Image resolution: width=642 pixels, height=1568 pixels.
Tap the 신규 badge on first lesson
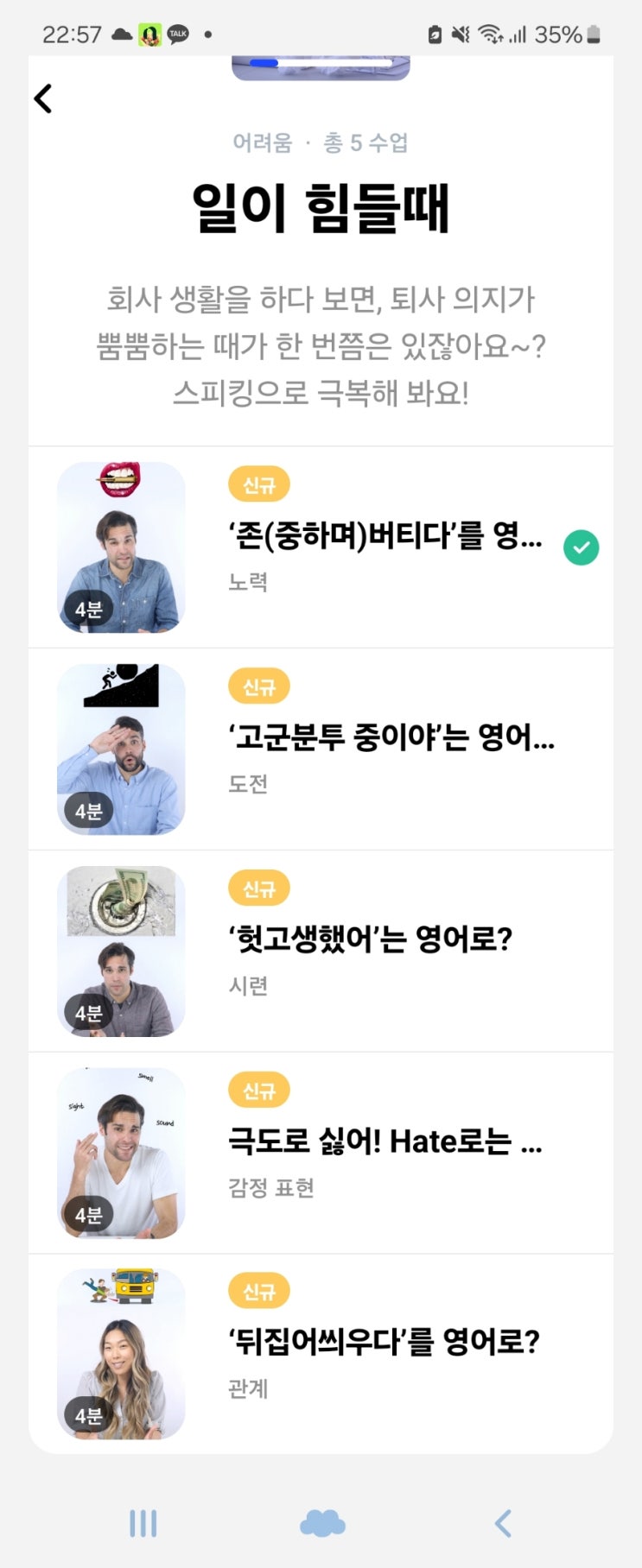[258, 484]
